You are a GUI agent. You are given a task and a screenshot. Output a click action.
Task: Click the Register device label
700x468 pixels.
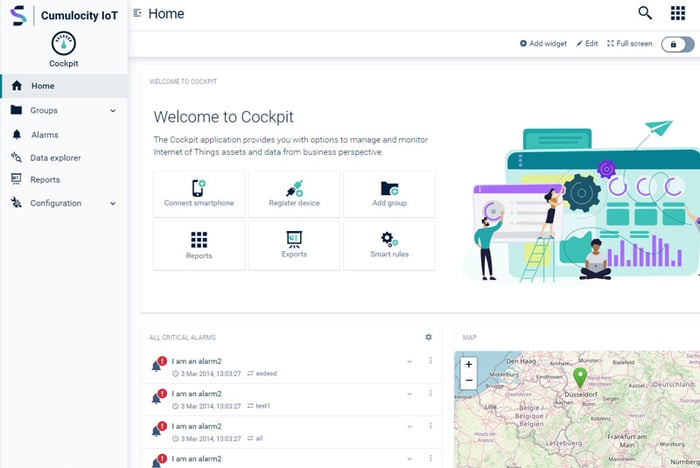click(294, 203)
